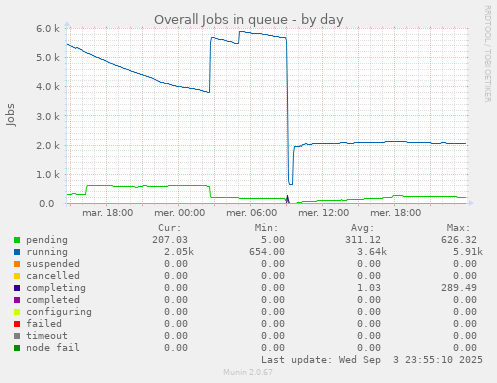Screen dimensions: 497x383
Task: Click the blue running legend swatch
Action: pyautogui.click(x=17, y=252)
